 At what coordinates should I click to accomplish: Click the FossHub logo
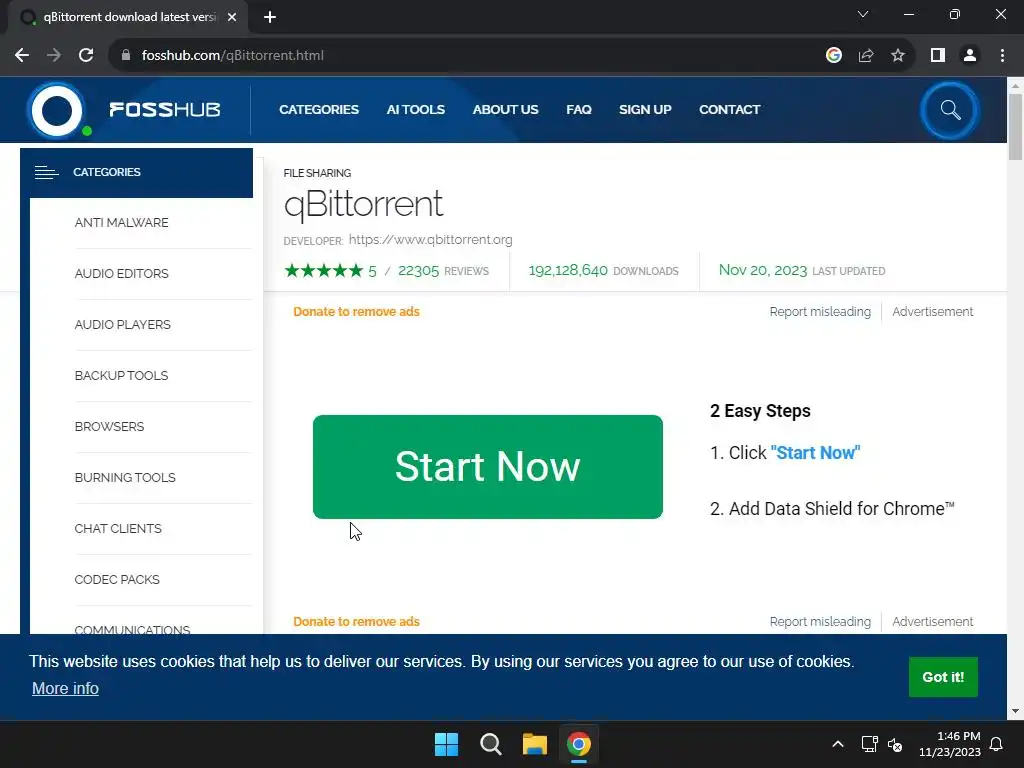(124, 110)
